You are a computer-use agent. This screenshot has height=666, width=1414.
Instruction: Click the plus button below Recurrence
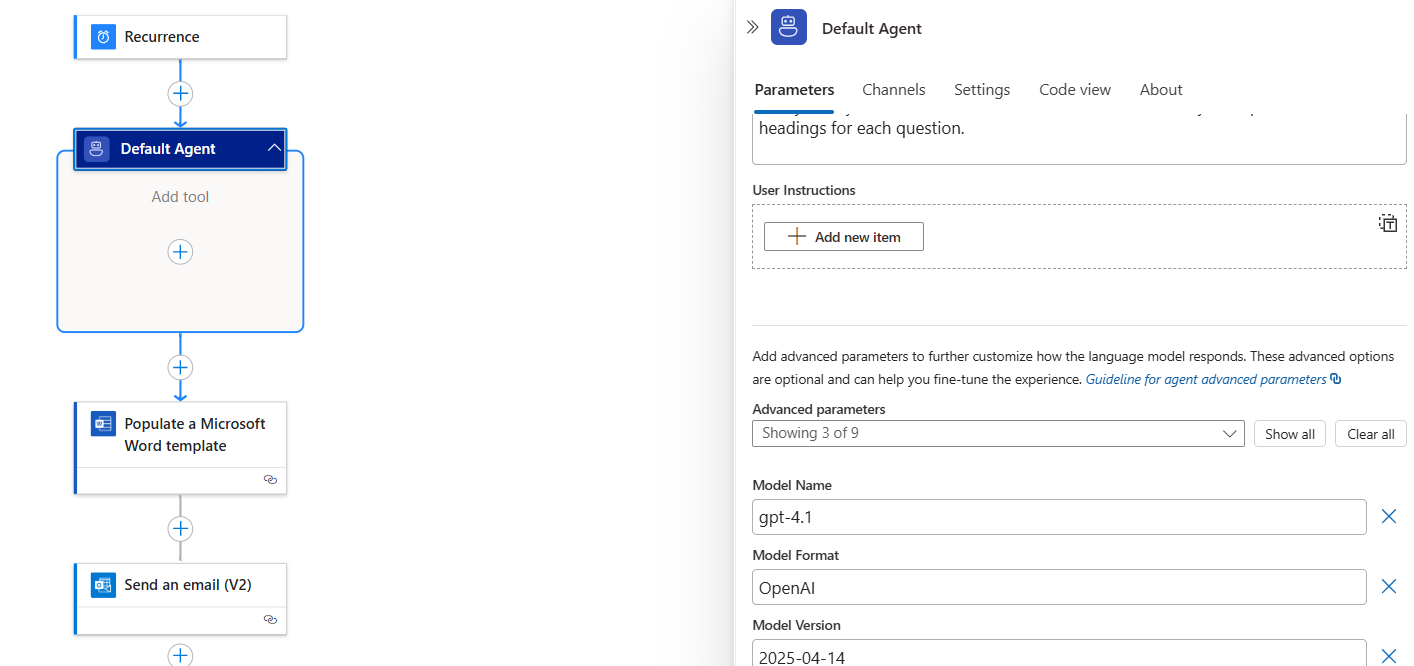pyautogui.click(x=180, y=93)
